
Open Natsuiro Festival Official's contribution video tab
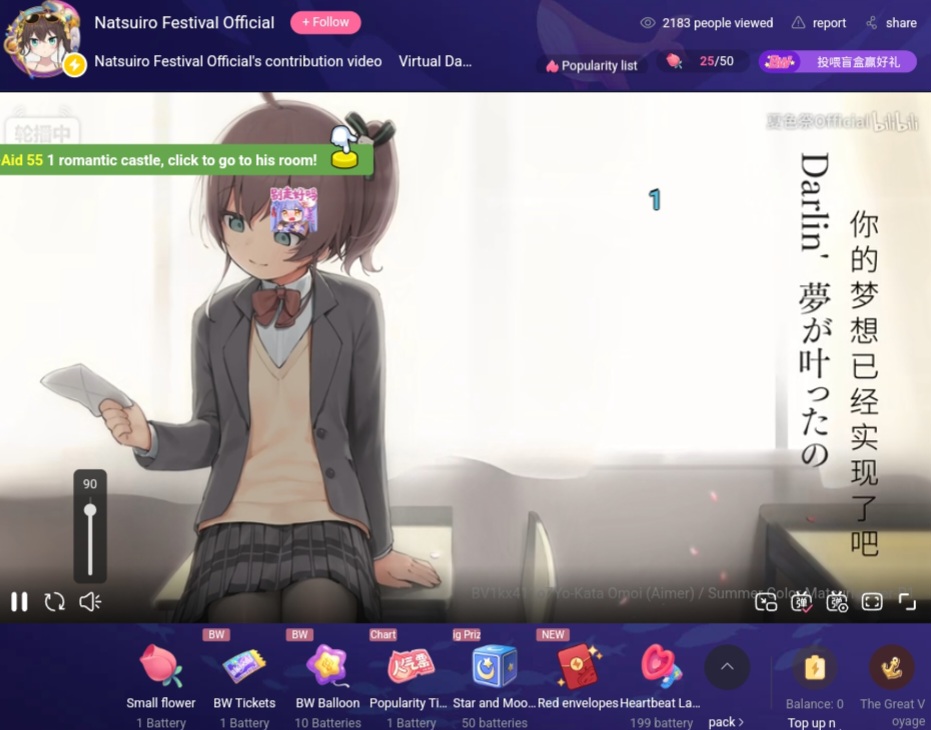[x=238, y=61]
